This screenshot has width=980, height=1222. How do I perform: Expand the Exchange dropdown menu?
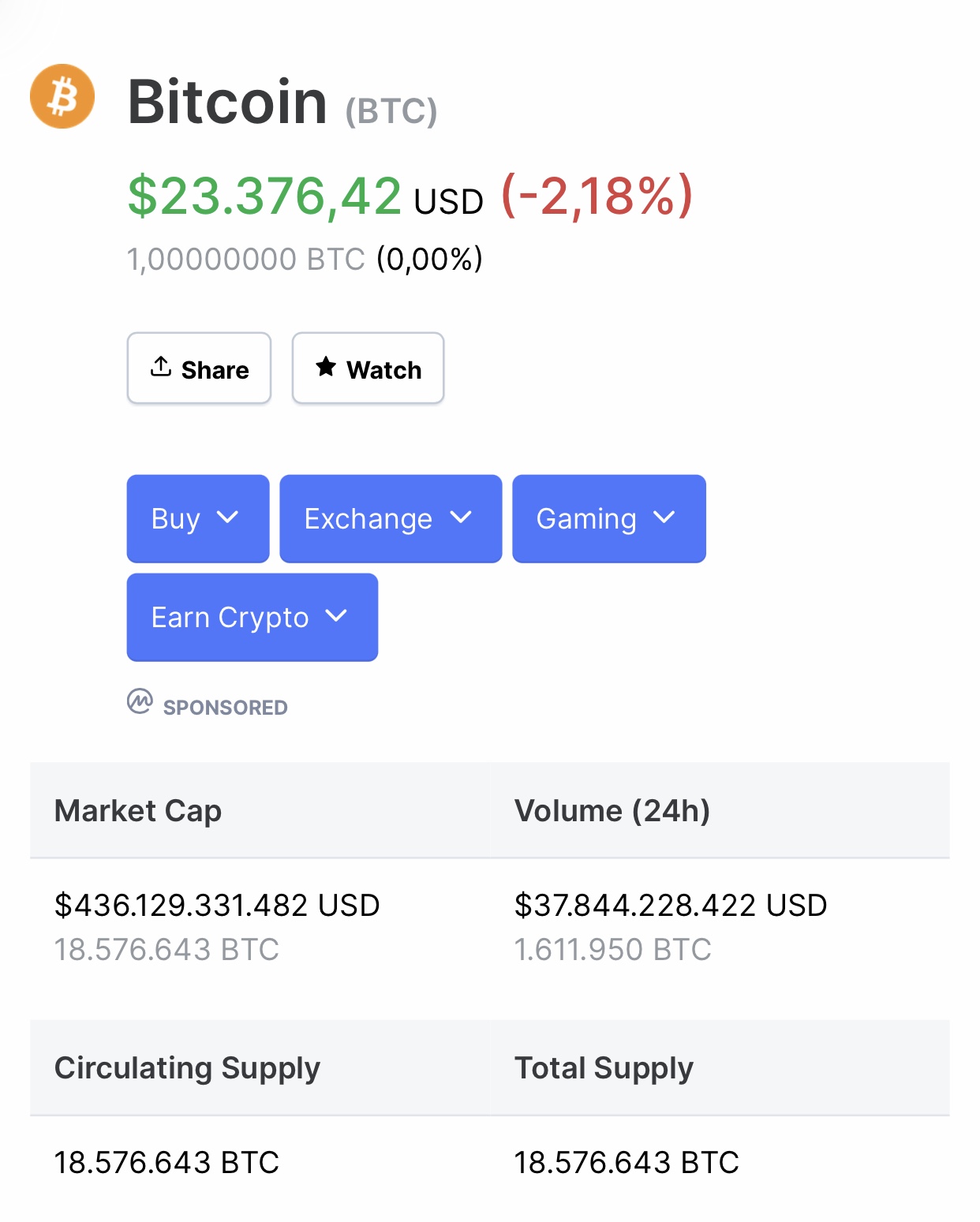click(390, 518)
